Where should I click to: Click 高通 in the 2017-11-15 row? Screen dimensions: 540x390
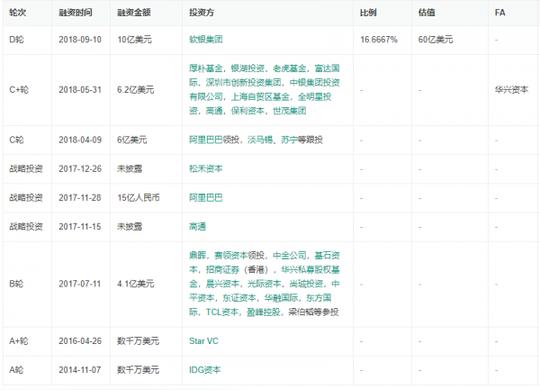(x=198, y=226)
